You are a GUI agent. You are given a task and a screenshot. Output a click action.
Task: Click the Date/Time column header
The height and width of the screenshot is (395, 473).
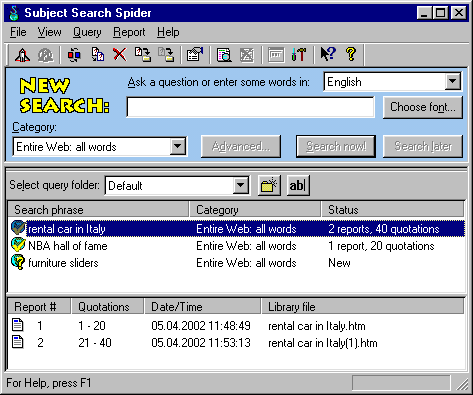click(x=203, y=307)
